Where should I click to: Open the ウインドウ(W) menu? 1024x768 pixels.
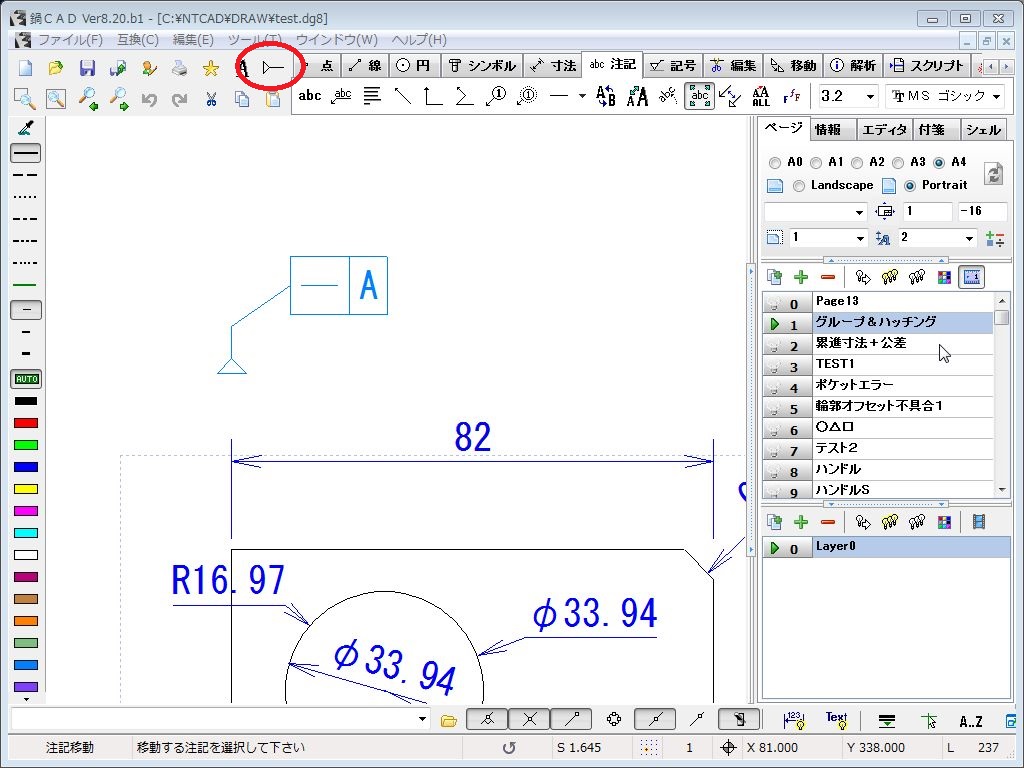point(336,40)
